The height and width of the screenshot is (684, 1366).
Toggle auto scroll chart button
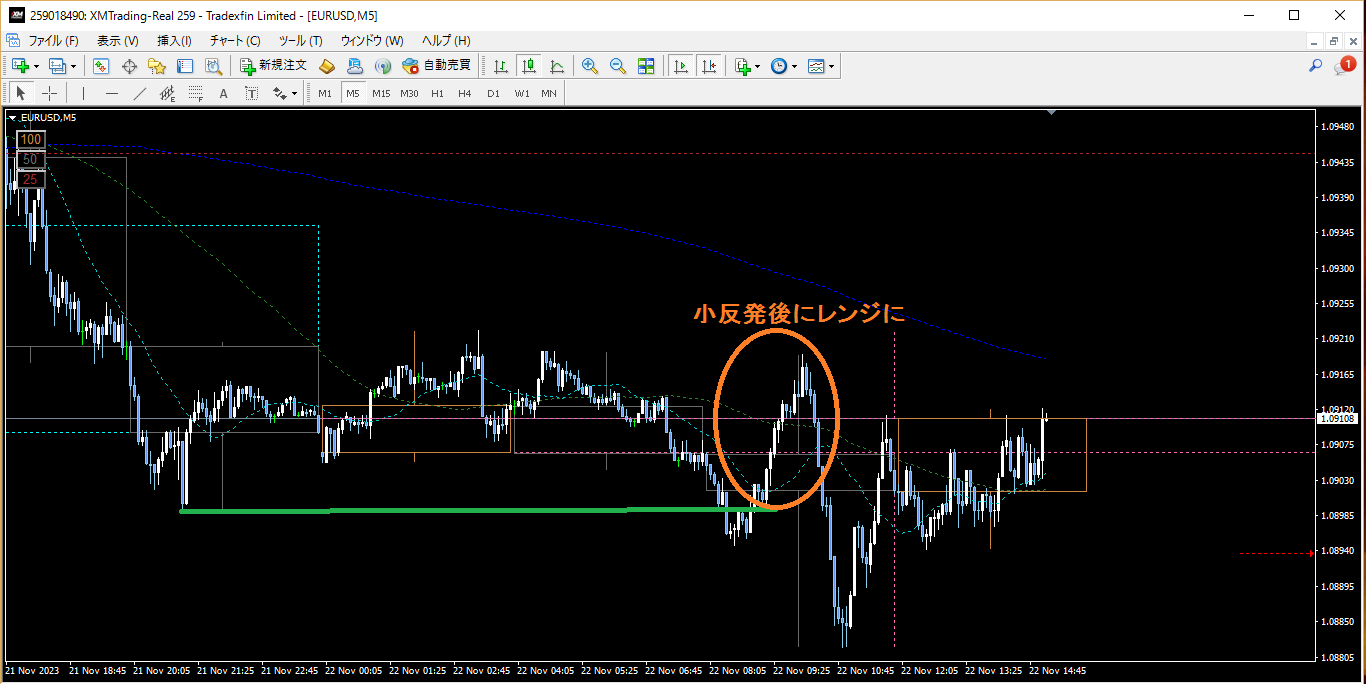coord(681,66)
